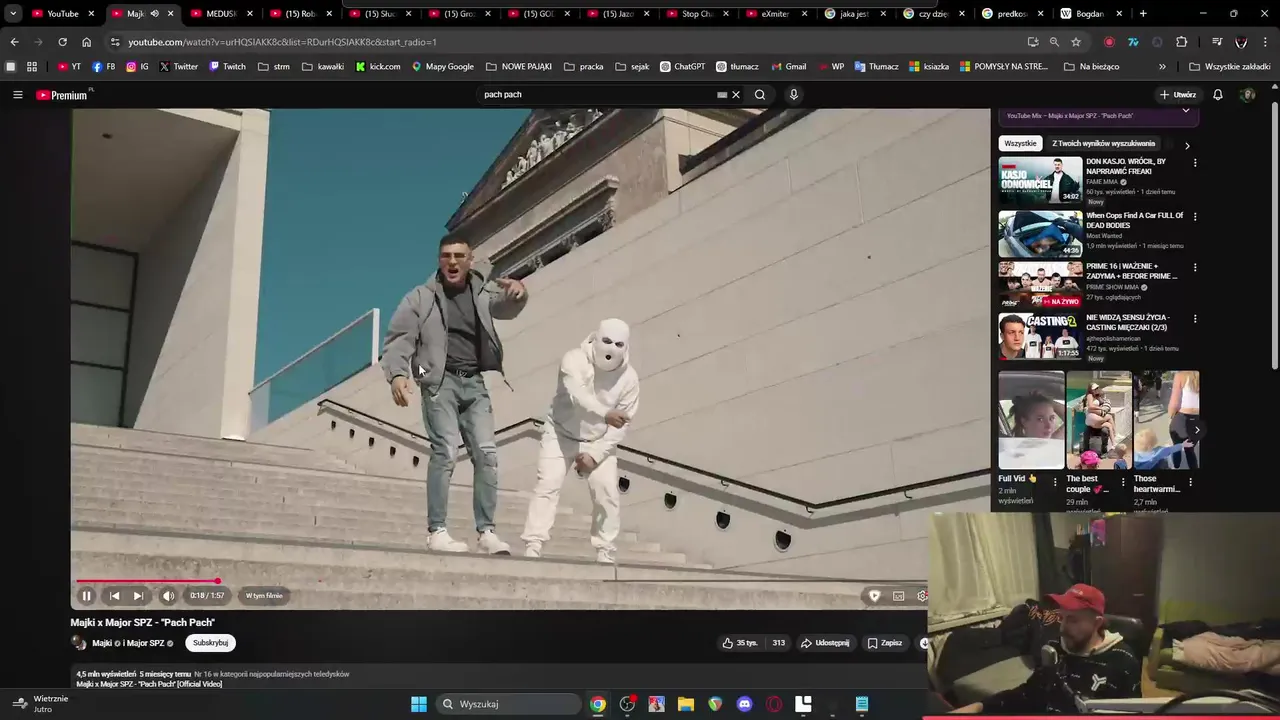Open options for 'PRIME 16' video
This screenshot has width=1280, height=720.
tap(1195, 268)
